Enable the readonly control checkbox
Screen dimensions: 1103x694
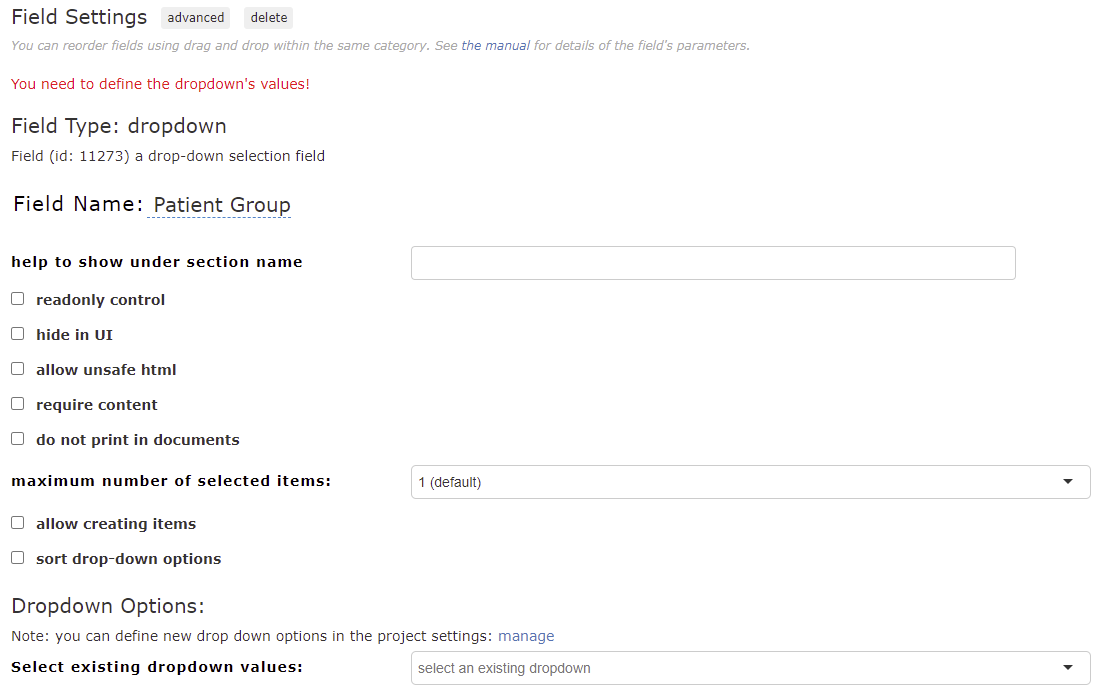[18, 299]
